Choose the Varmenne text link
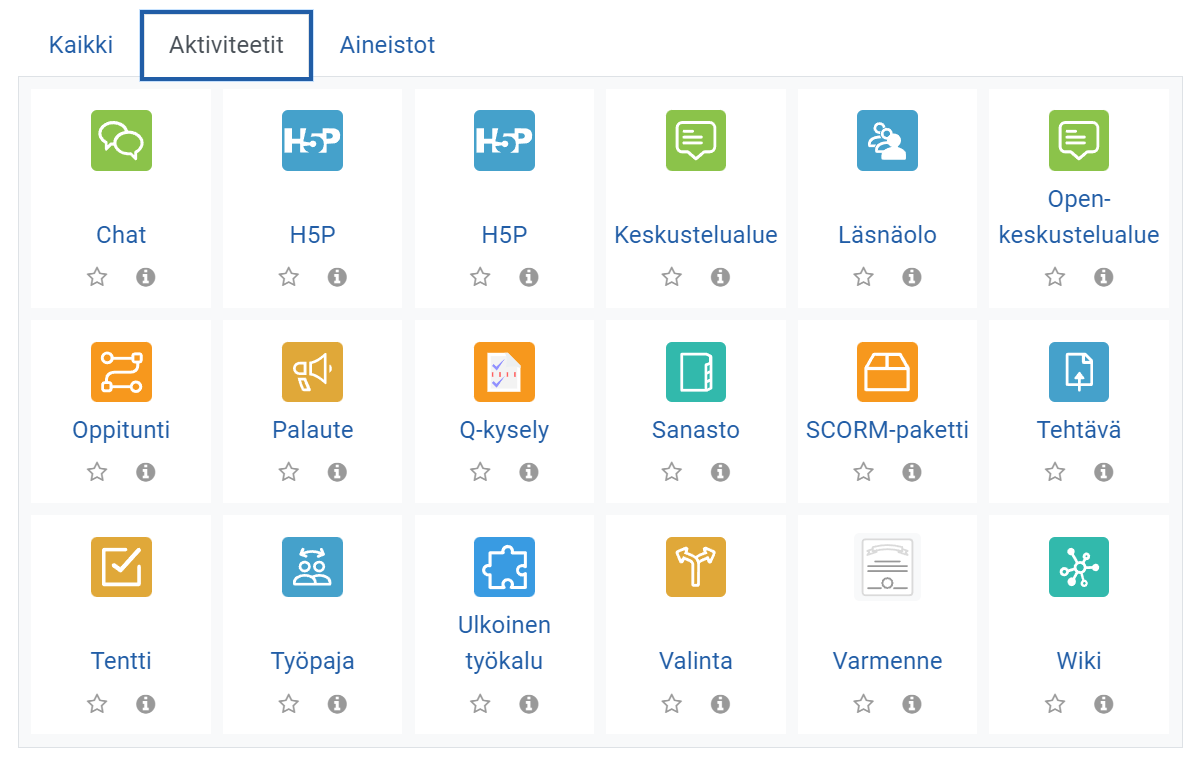The height and width of the screenshot is (759, 1195). [x=887, y=661]
